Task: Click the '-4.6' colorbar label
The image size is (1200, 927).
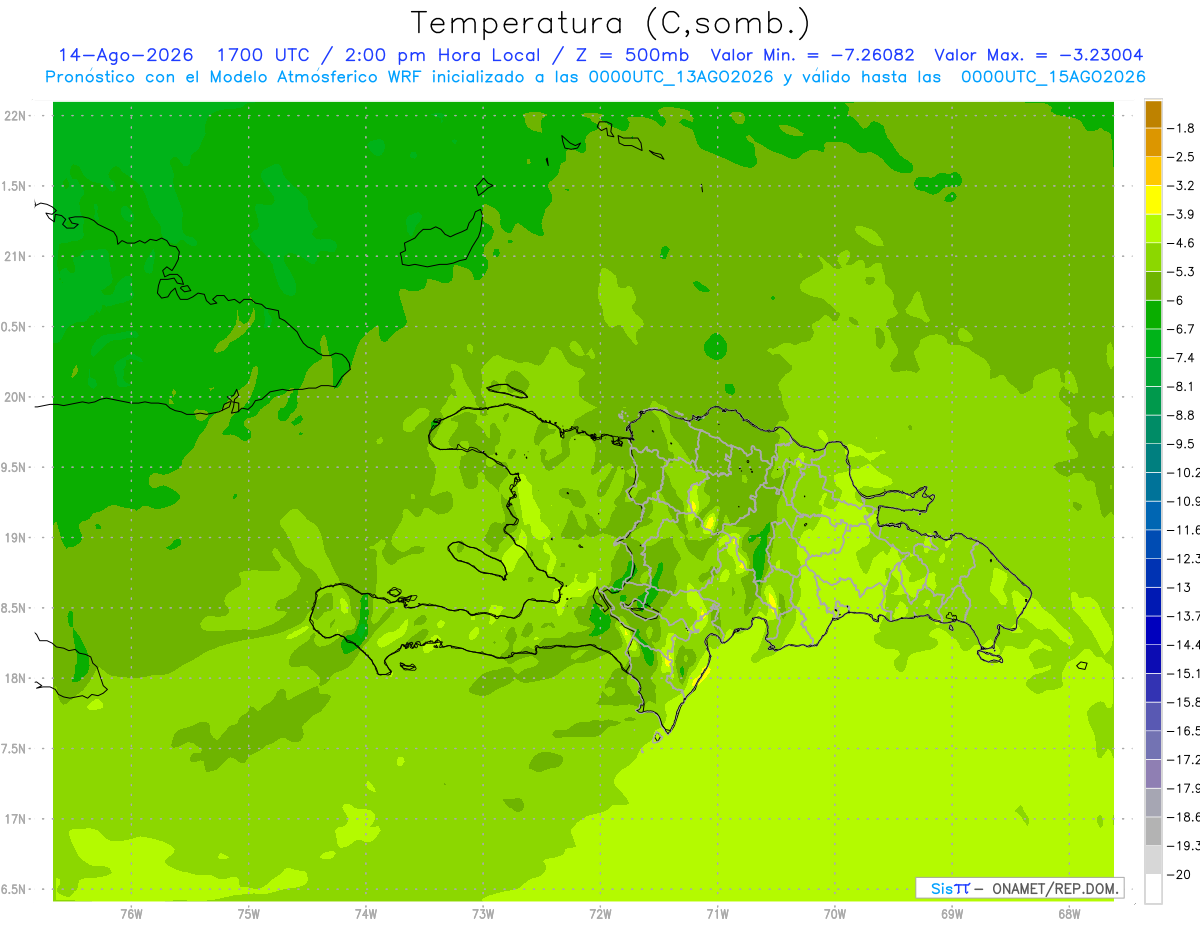Action: click(1183, 243)
